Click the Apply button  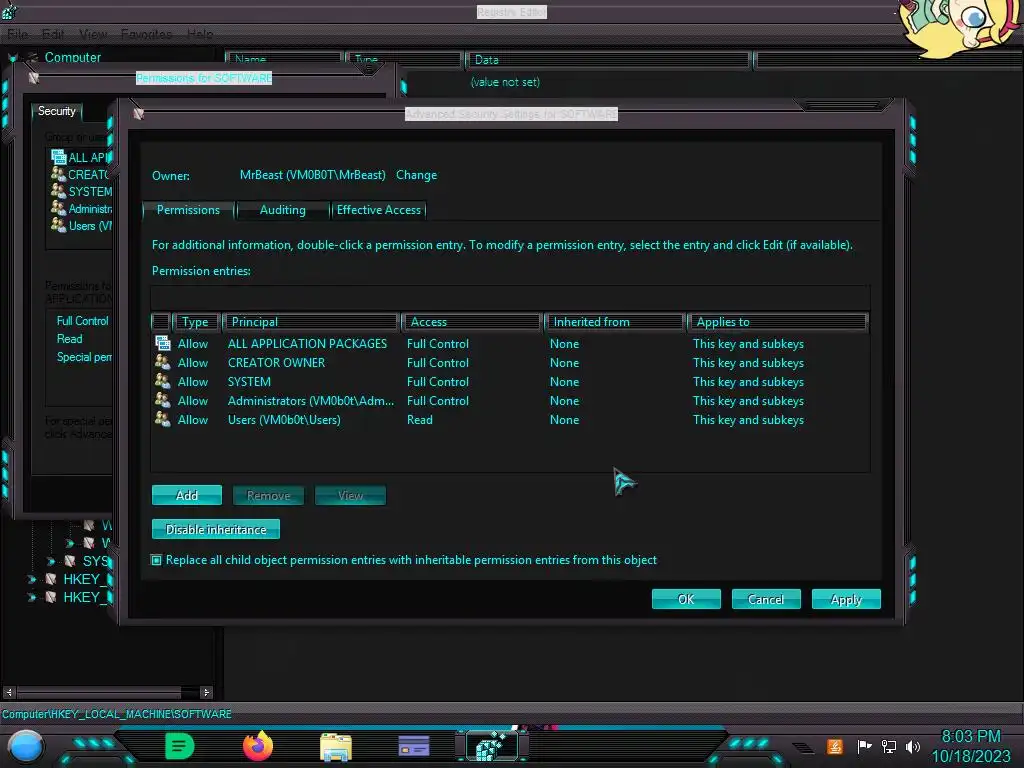click(x=846, y=599)
